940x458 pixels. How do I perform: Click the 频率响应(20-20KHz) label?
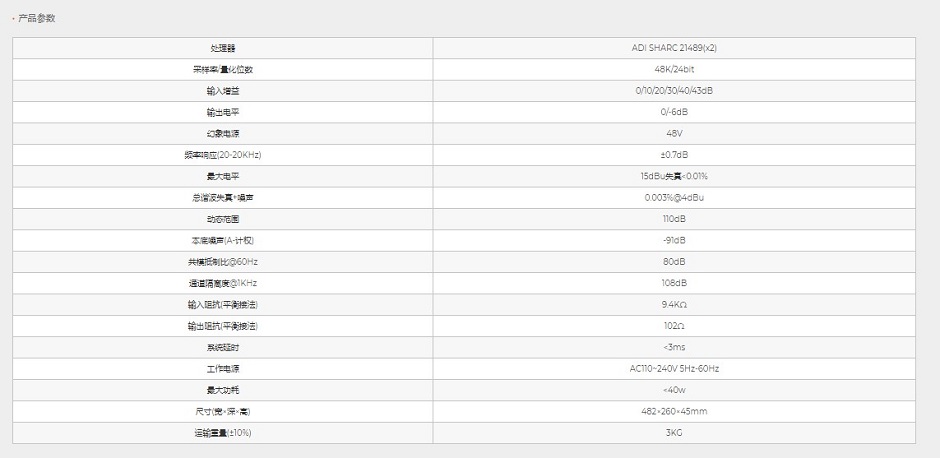coord(223,155)
